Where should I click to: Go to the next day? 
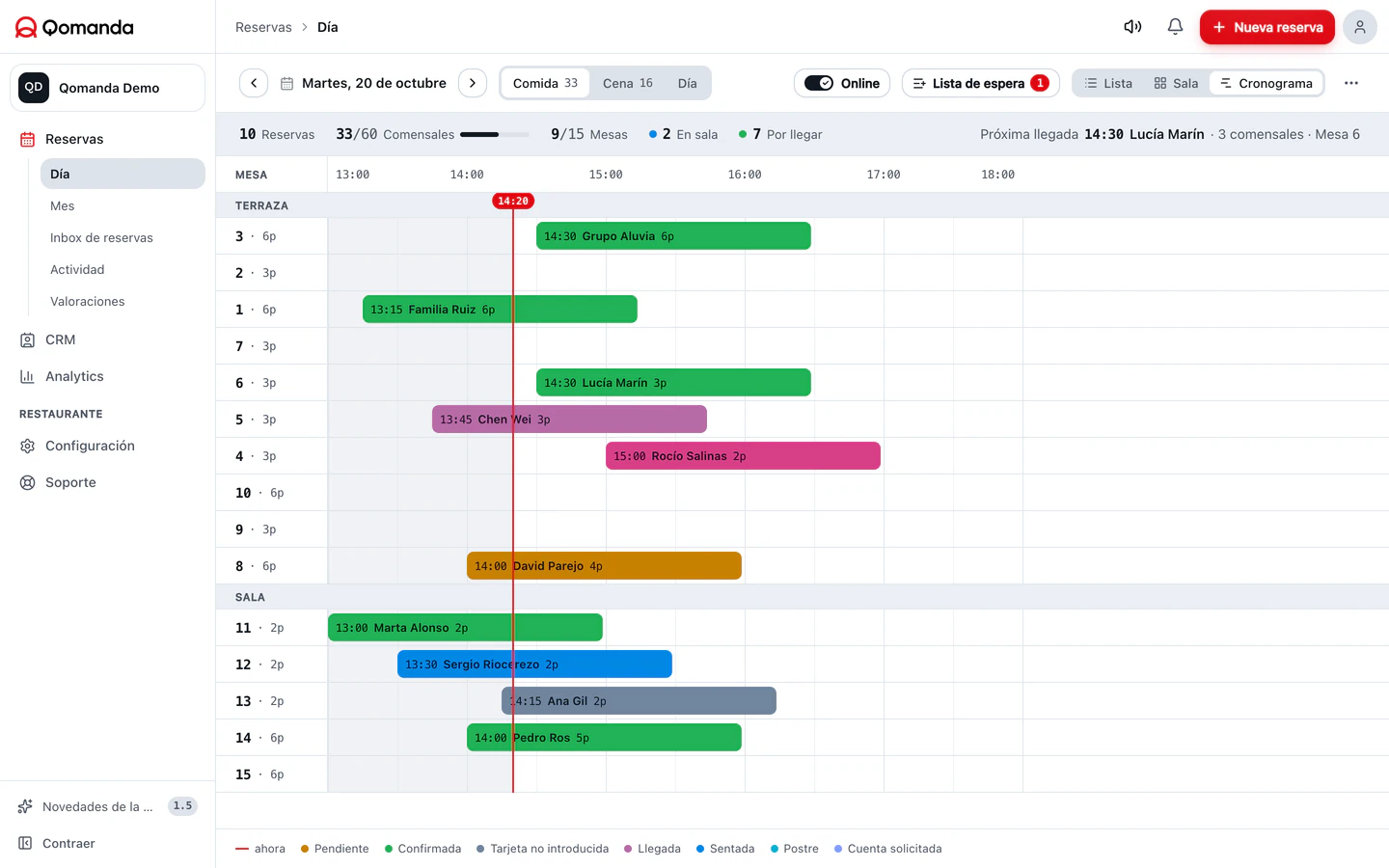tap(473, 83)
